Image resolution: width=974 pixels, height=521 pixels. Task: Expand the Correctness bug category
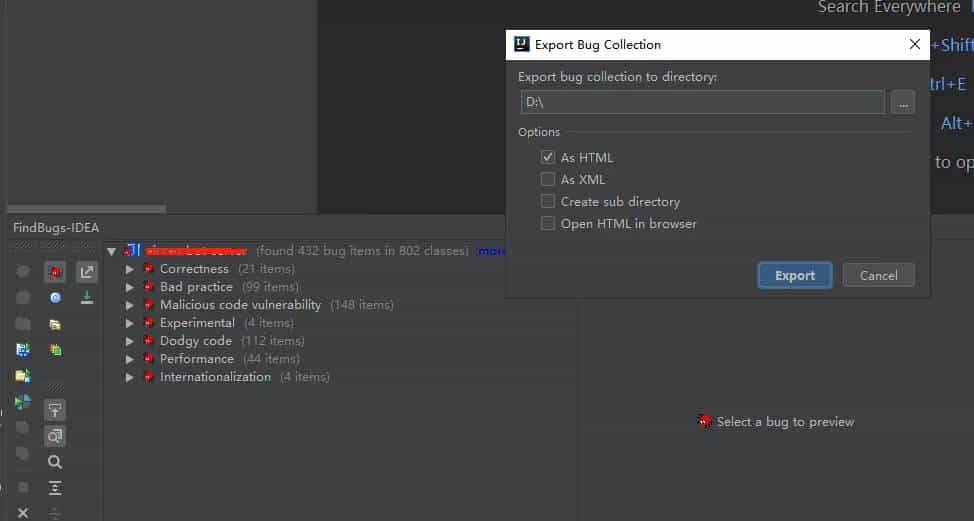[x=130, y=269]
